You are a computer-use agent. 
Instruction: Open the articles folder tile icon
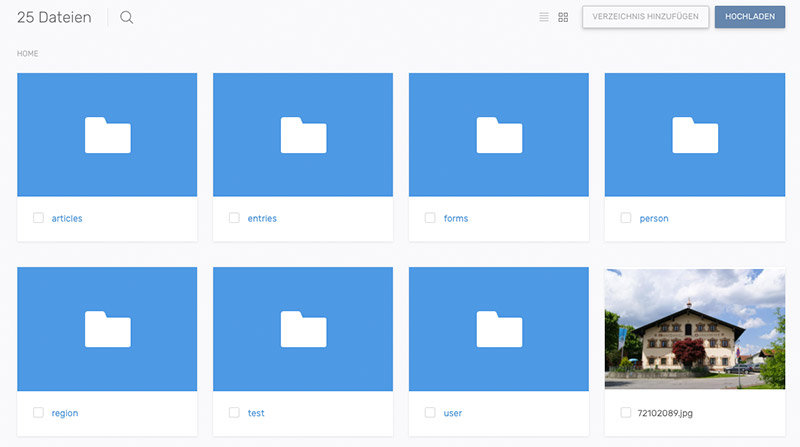pyautogui.click(x=107, y=135)
